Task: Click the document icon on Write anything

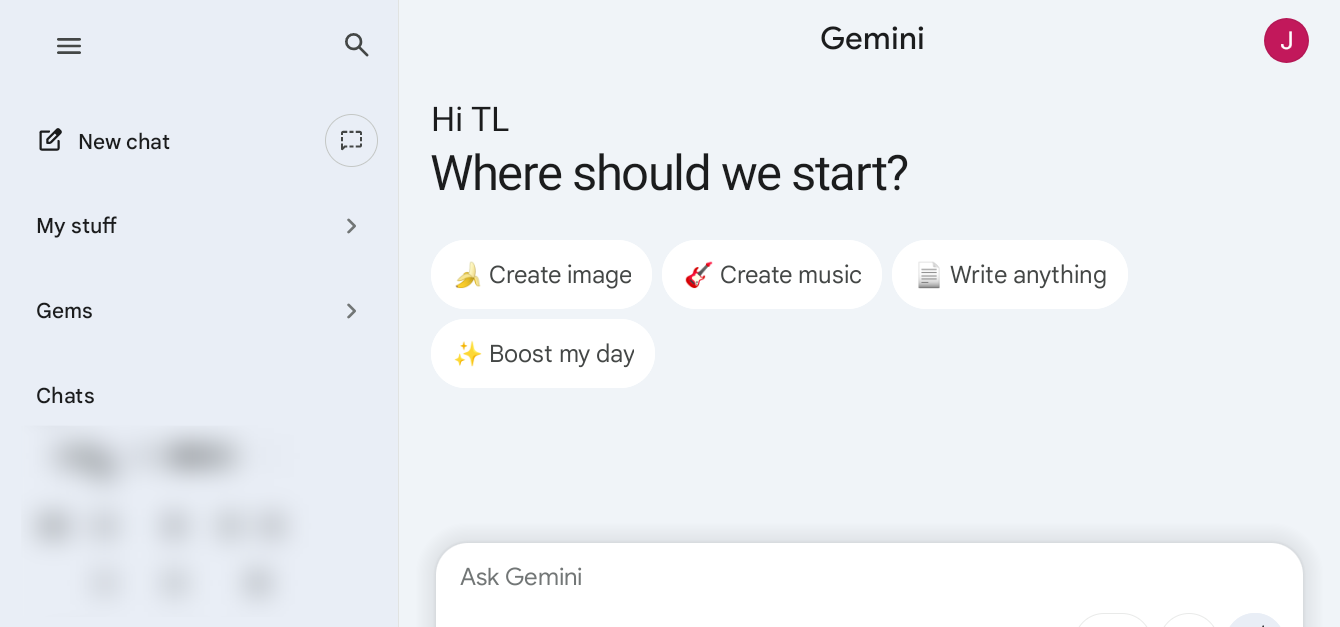Action: click(x=928, y=275)
